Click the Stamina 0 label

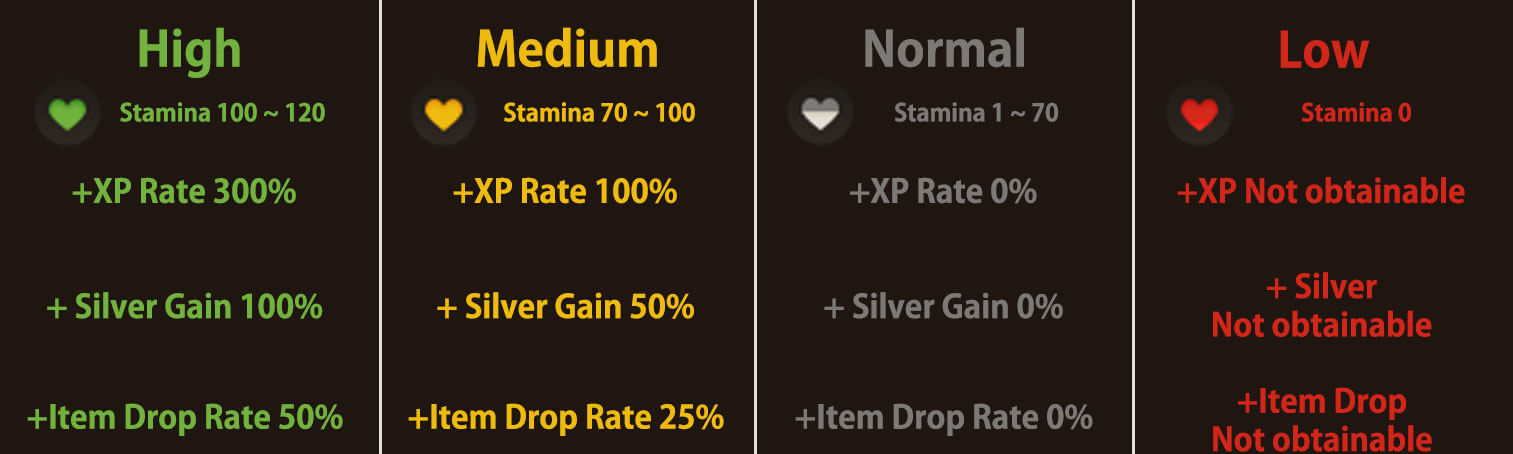[x=1356, y=113]
